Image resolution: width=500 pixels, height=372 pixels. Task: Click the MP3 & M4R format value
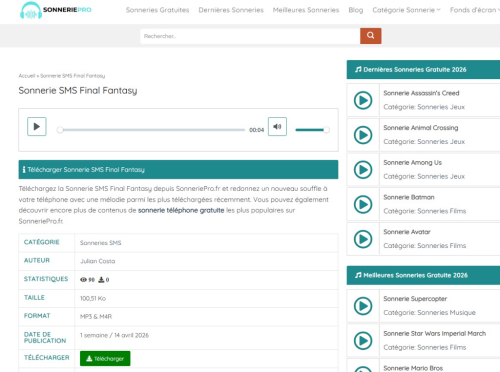(x=96, y=316)
